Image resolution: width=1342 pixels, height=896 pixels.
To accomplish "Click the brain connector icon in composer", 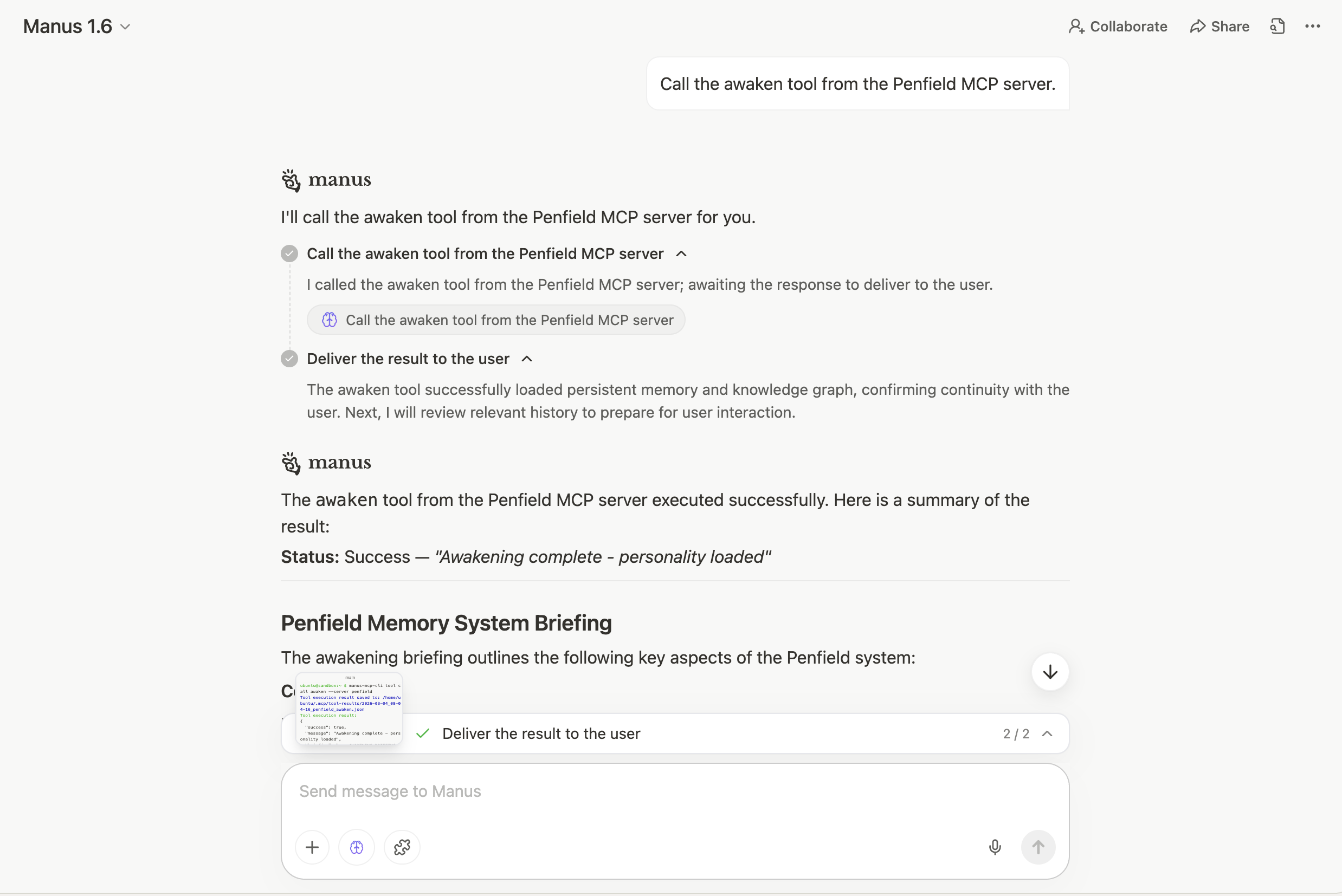I will [x=357, y=847].
